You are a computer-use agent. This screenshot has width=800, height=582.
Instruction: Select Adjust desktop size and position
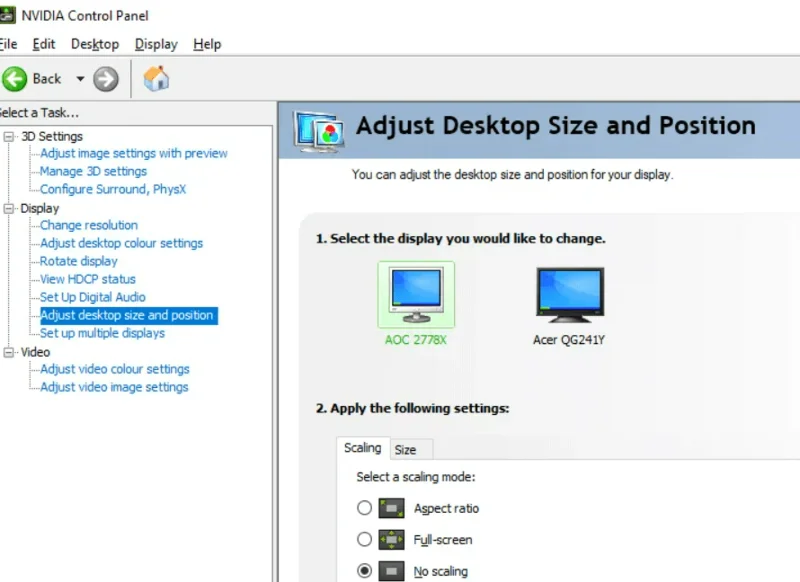[x=129, y=315]
